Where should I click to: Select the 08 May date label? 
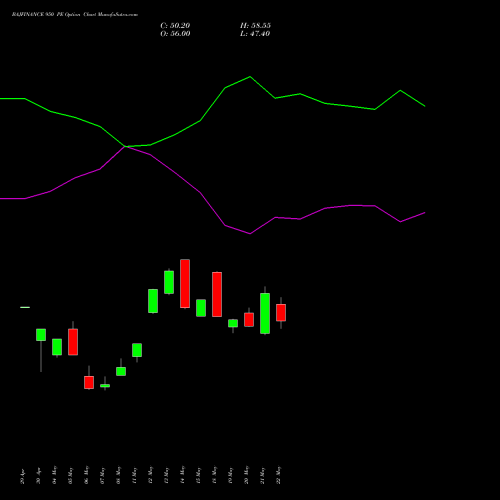click(x=118, y=475)
